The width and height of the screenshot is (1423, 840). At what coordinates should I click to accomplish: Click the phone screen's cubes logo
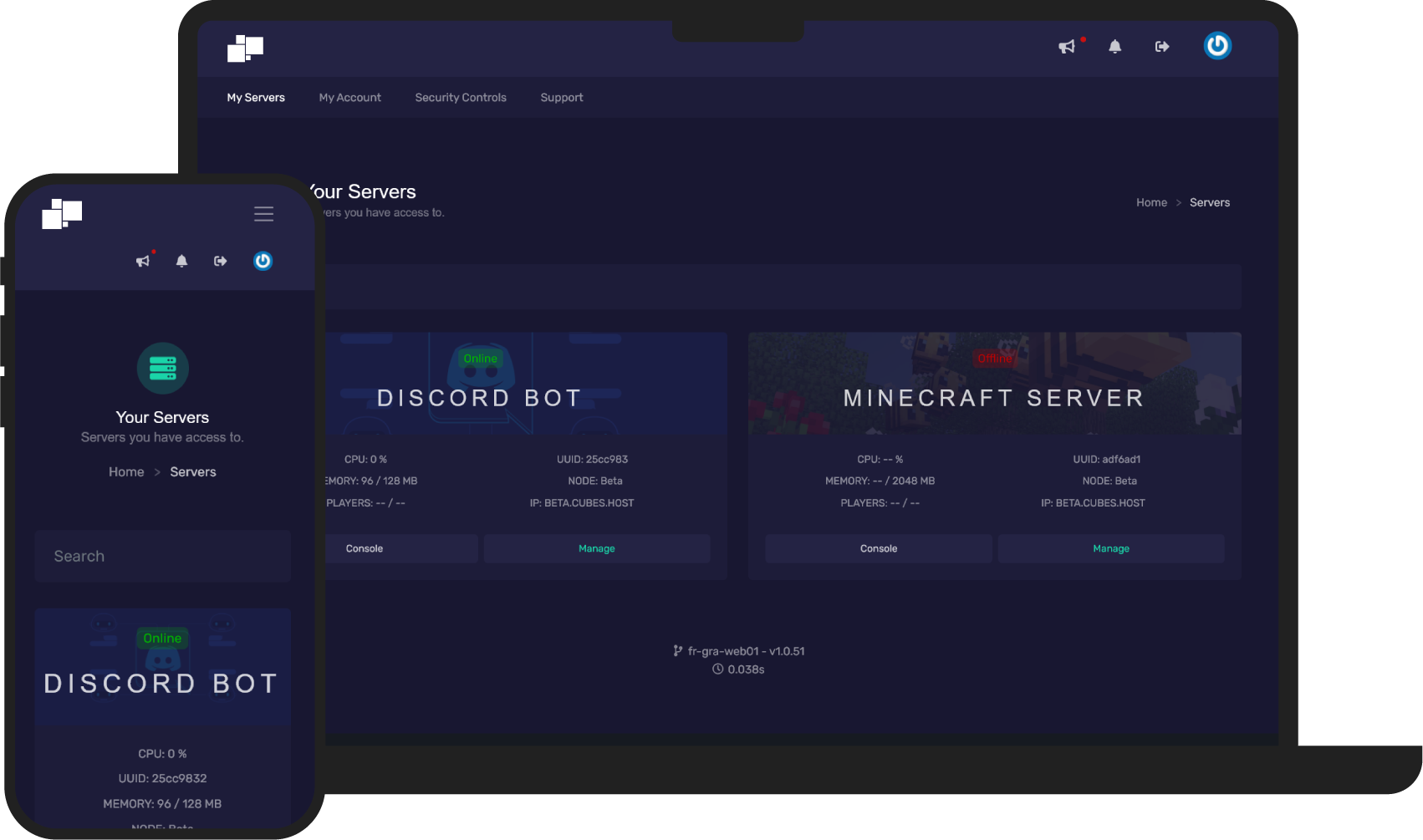coord(62,214)
